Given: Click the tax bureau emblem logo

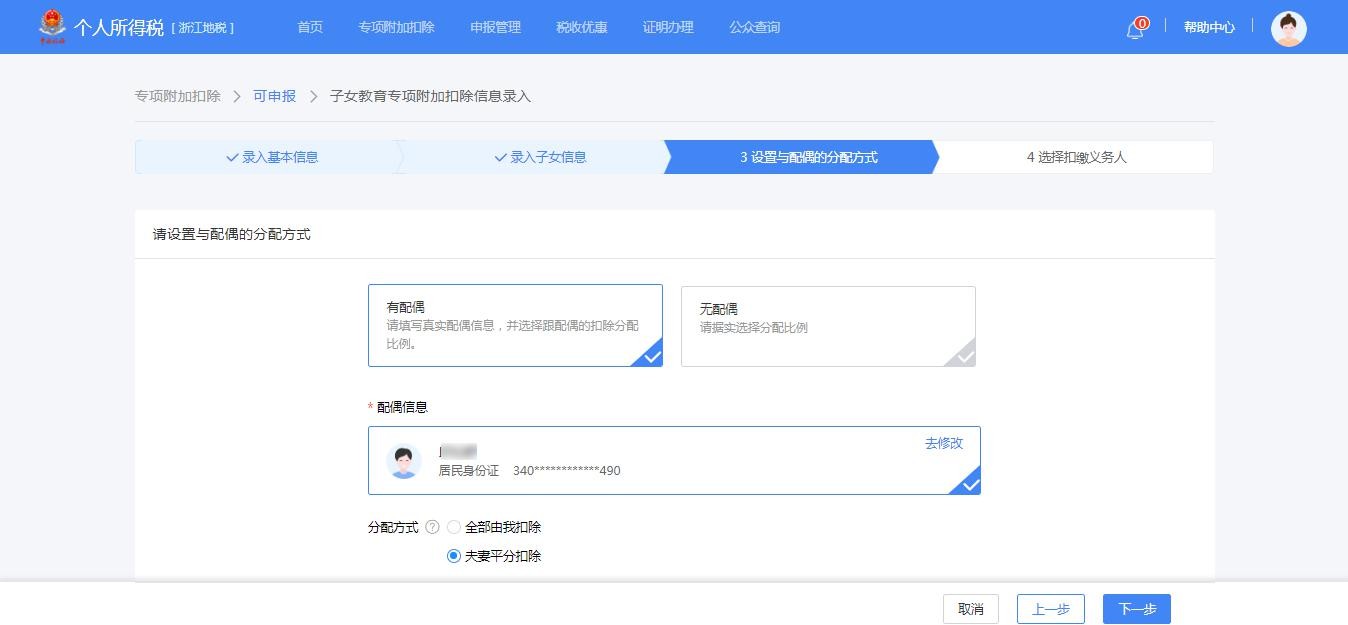Looking at the screenshot, I should tap(52, 27).
